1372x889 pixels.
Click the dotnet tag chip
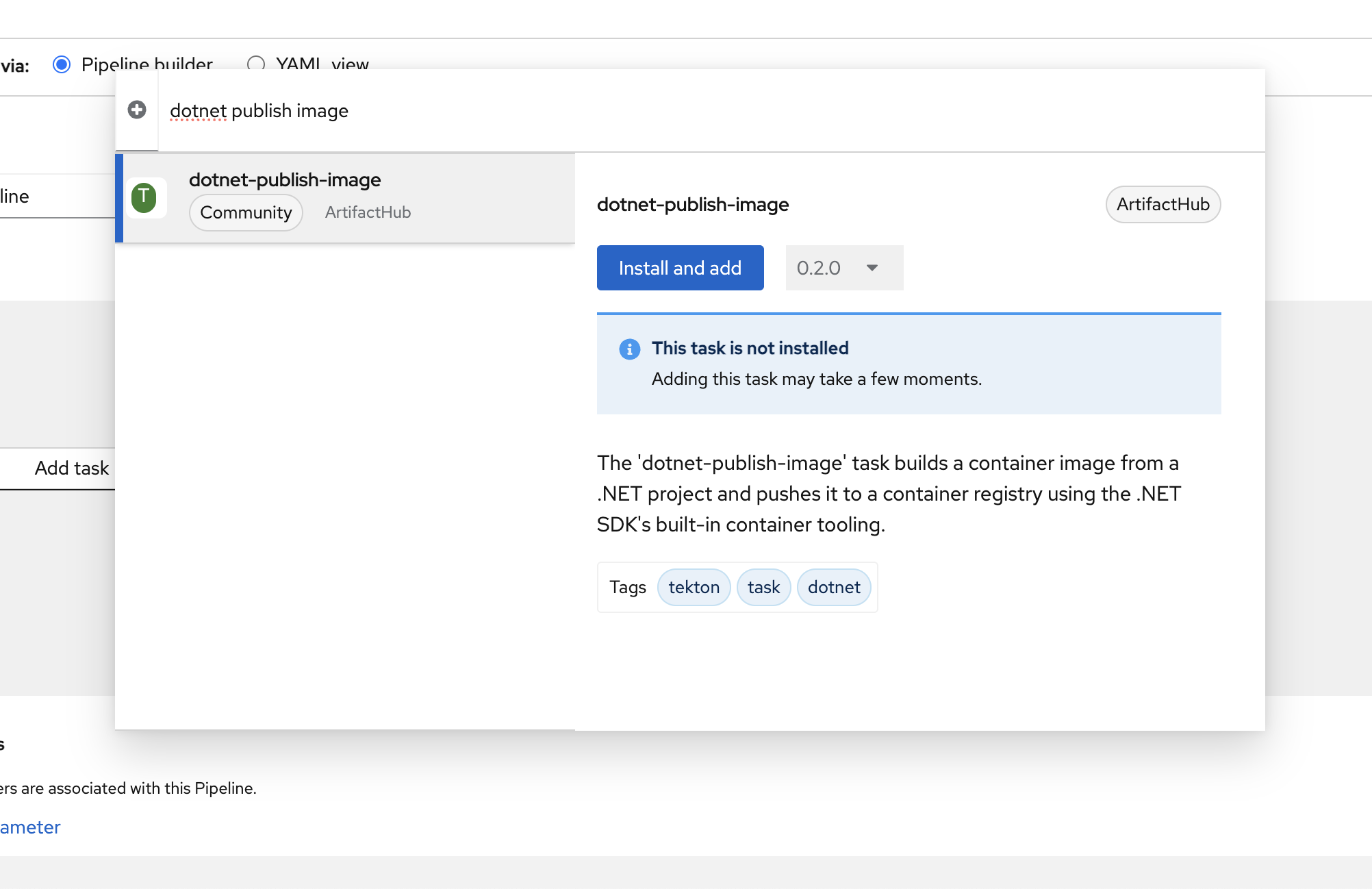834,587
